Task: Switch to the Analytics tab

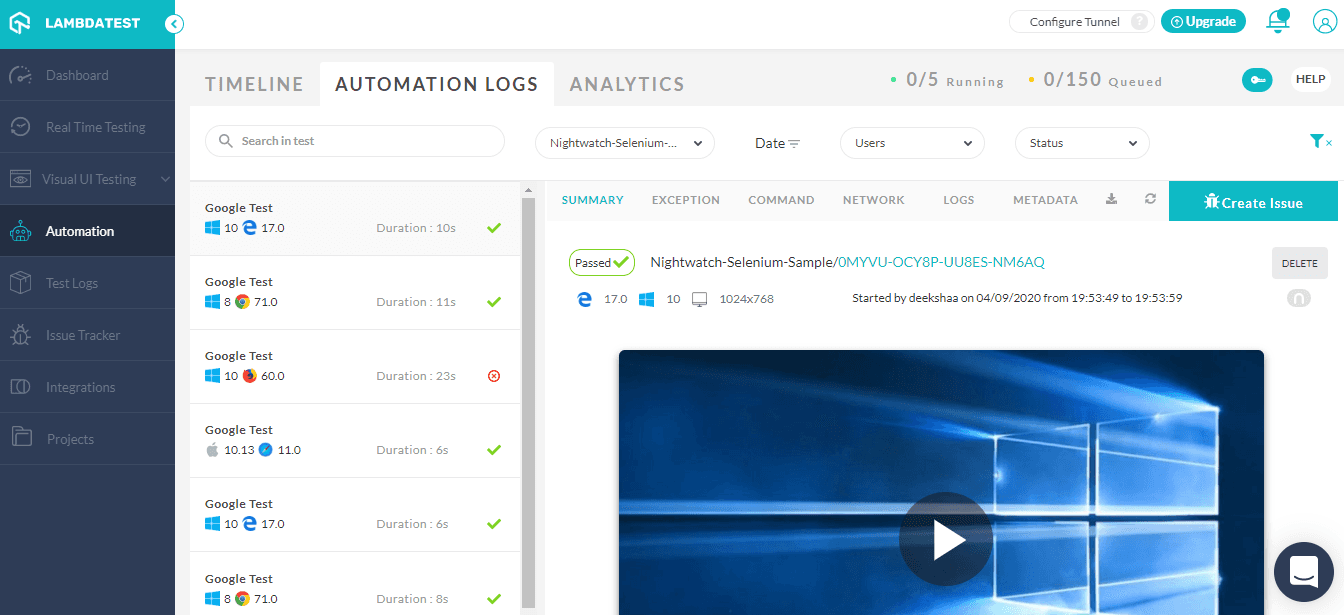Action: click(x=627, y=85)
